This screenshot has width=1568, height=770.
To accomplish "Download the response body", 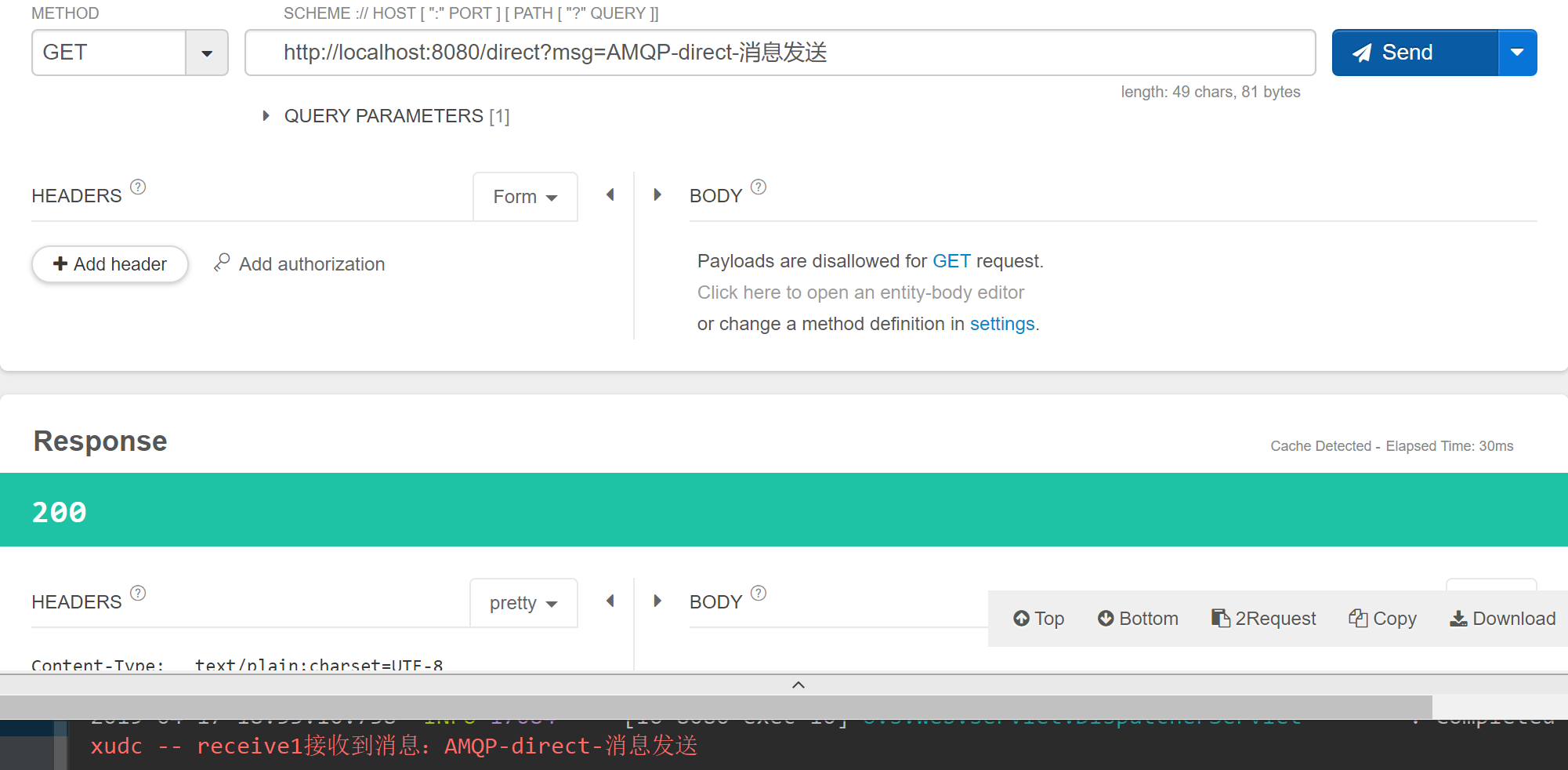I will point(1501,618).
